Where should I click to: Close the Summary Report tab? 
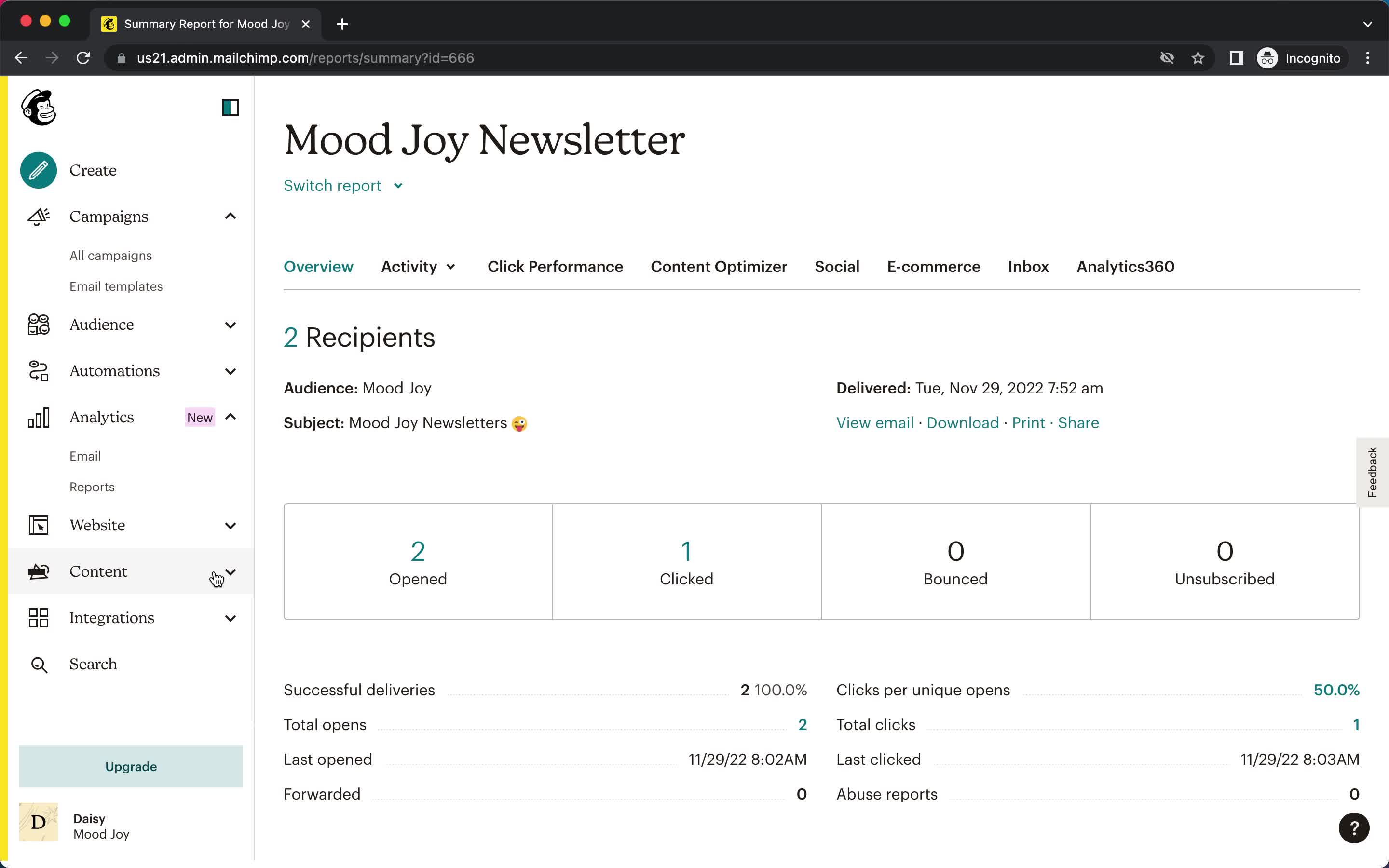coord(306,24)
